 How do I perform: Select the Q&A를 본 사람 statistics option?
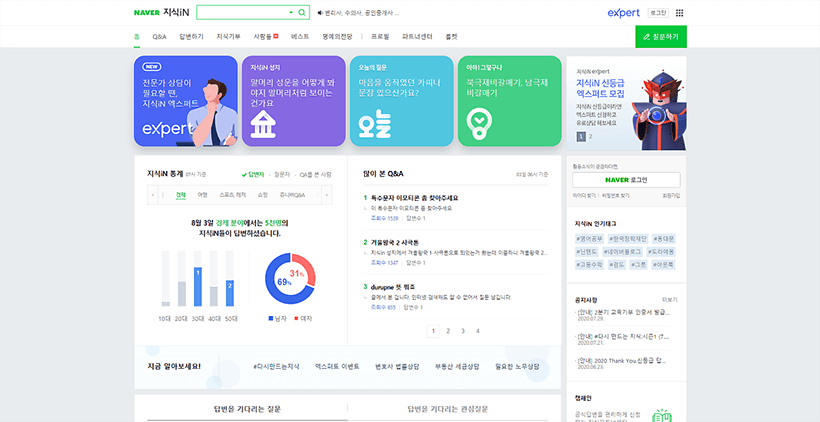click(315, 174)
